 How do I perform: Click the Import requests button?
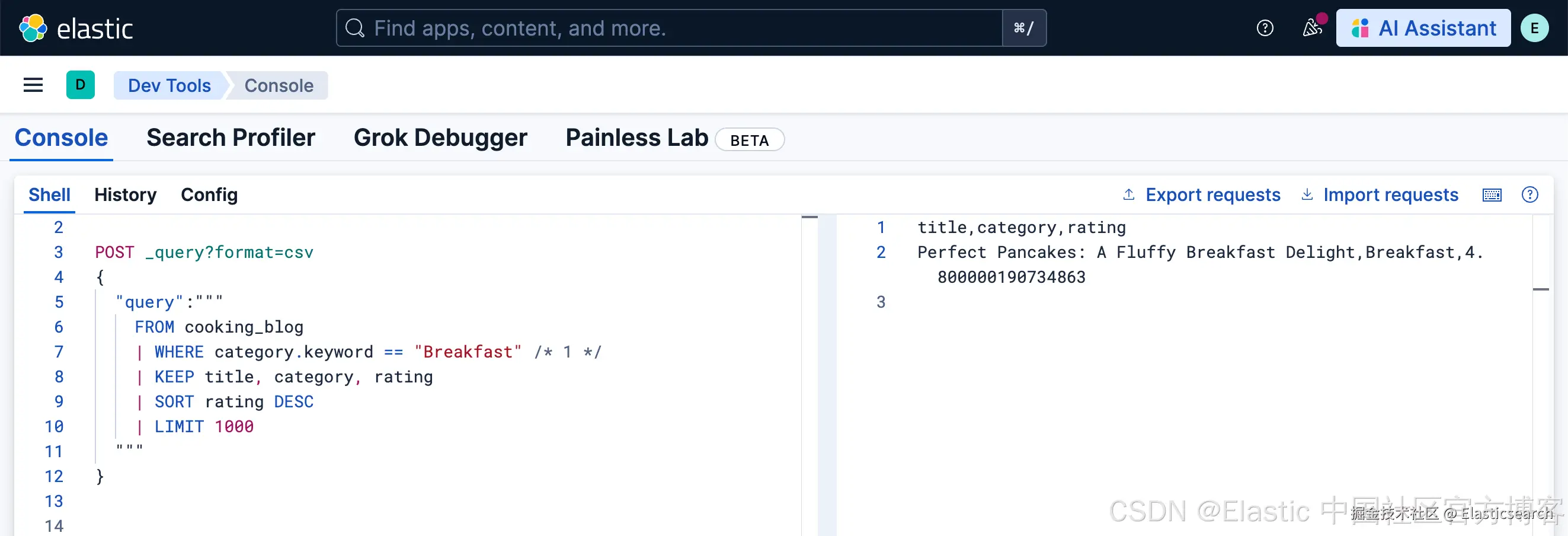coord(1380,195)
